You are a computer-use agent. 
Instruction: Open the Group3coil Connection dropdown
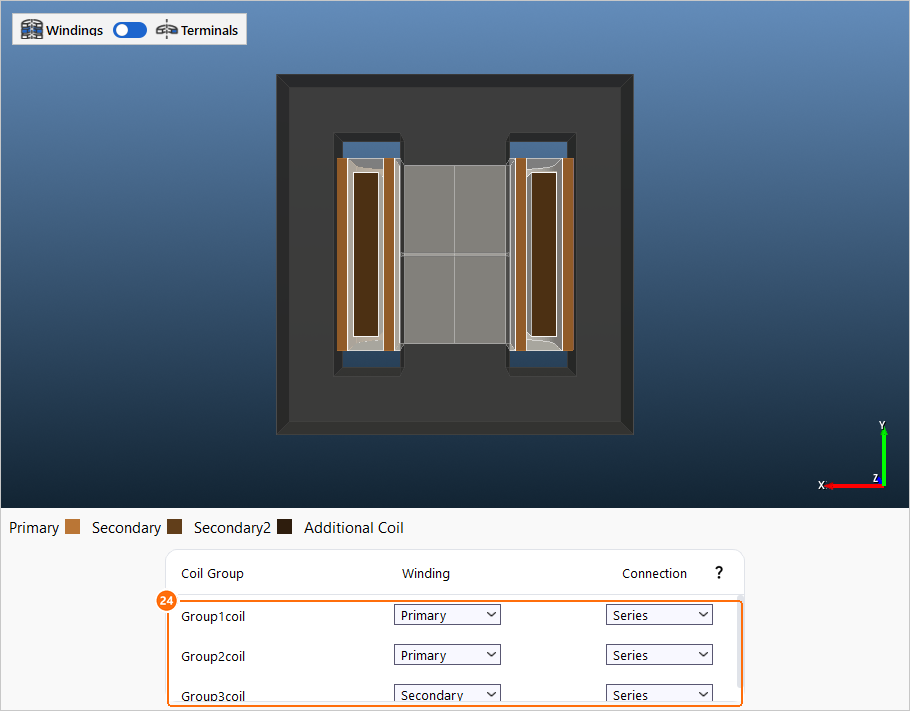click(x=659, y=694)
